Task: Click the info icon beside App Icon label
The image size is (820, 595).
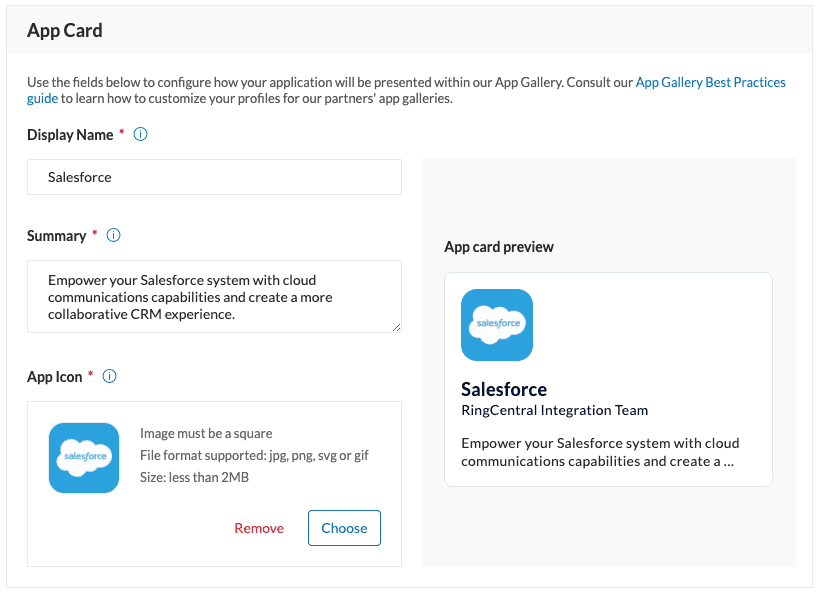Action: pyautogui.click(x=110, y=376)
